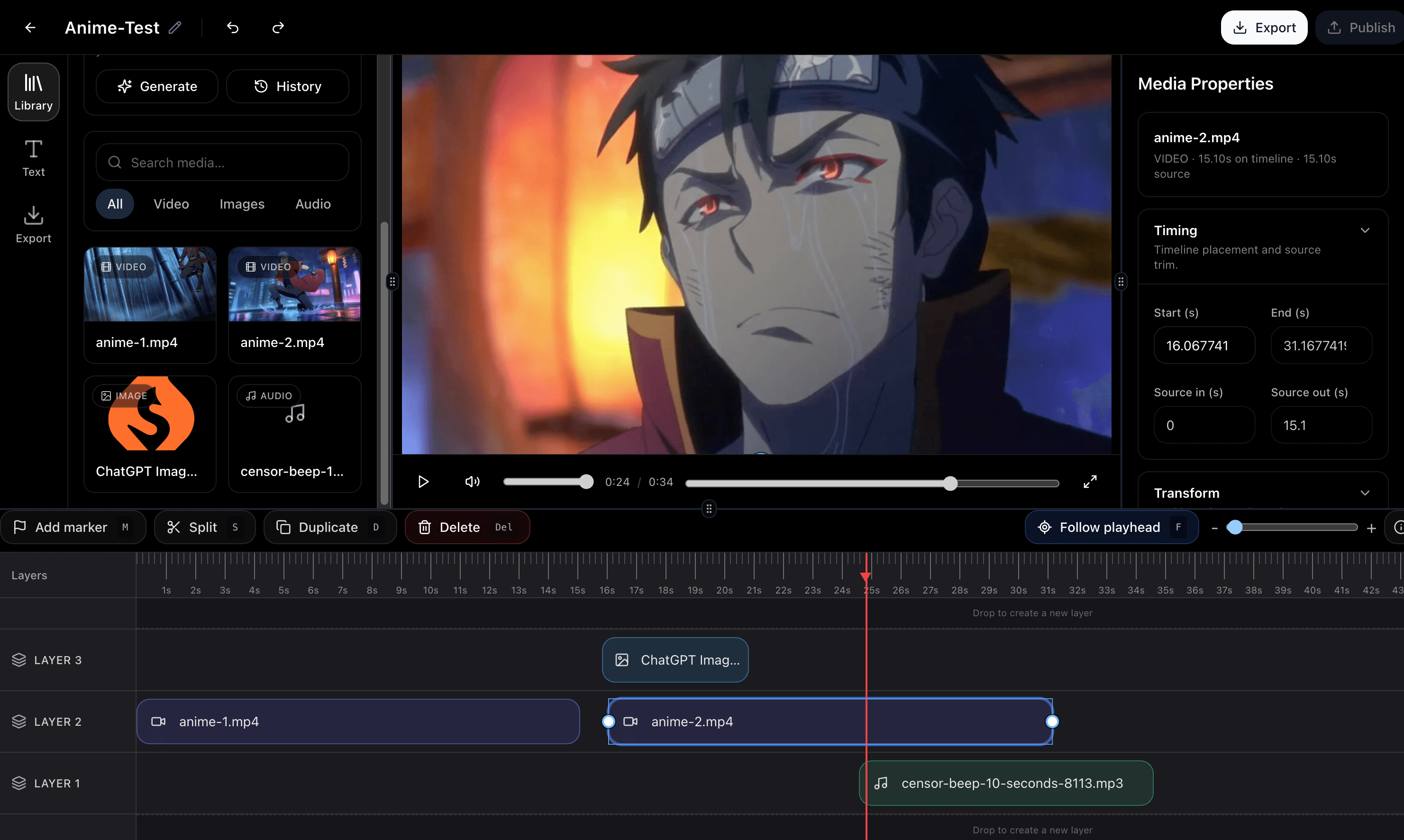Screen dimensions: 1404x840
Task: Open the History panel
Action: [x=287, y=86]
